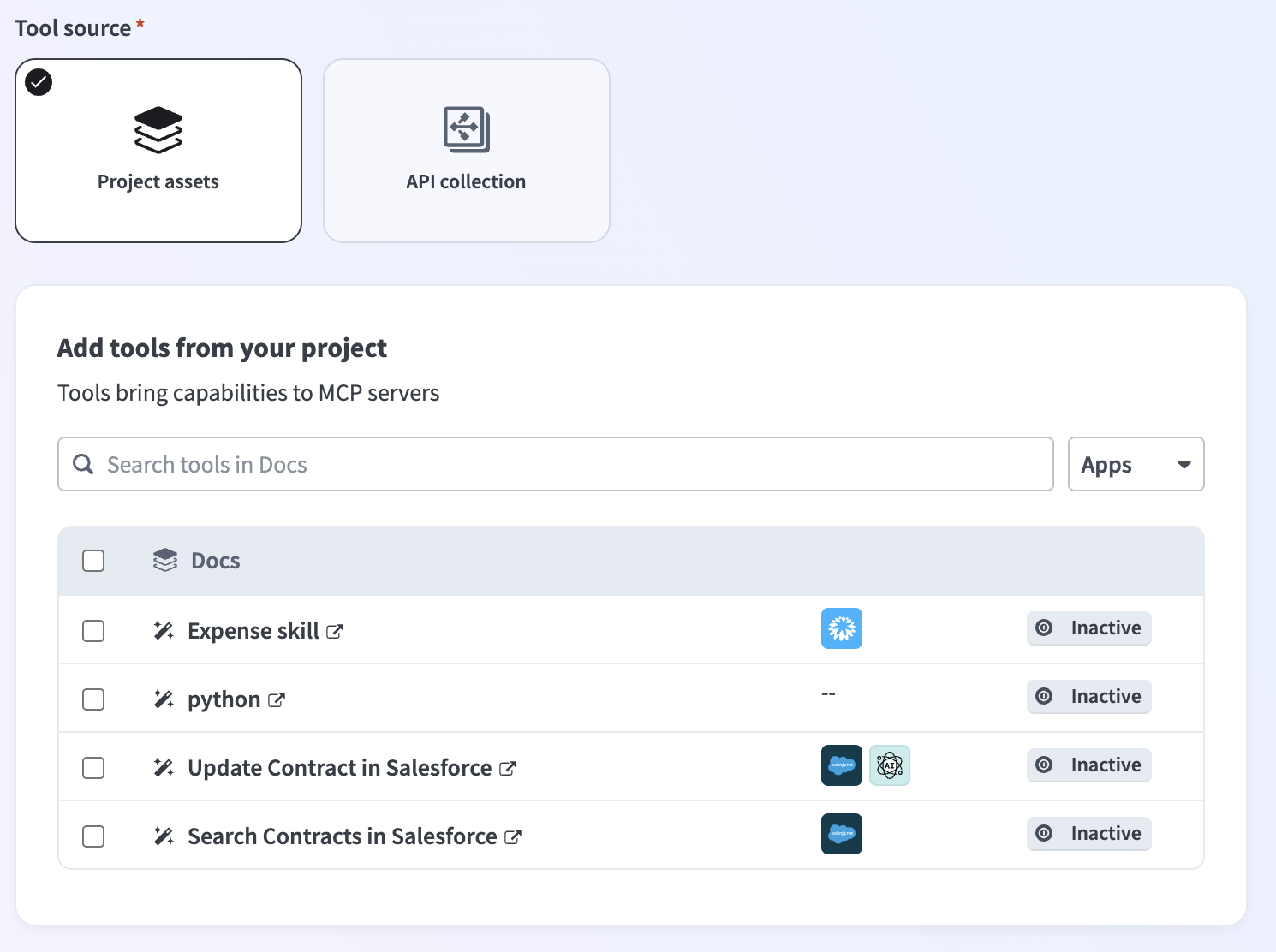The height and width of the screenshot is (952, 1276).
Task: Click the blue app icon for Expense skill
Action: 841,628
